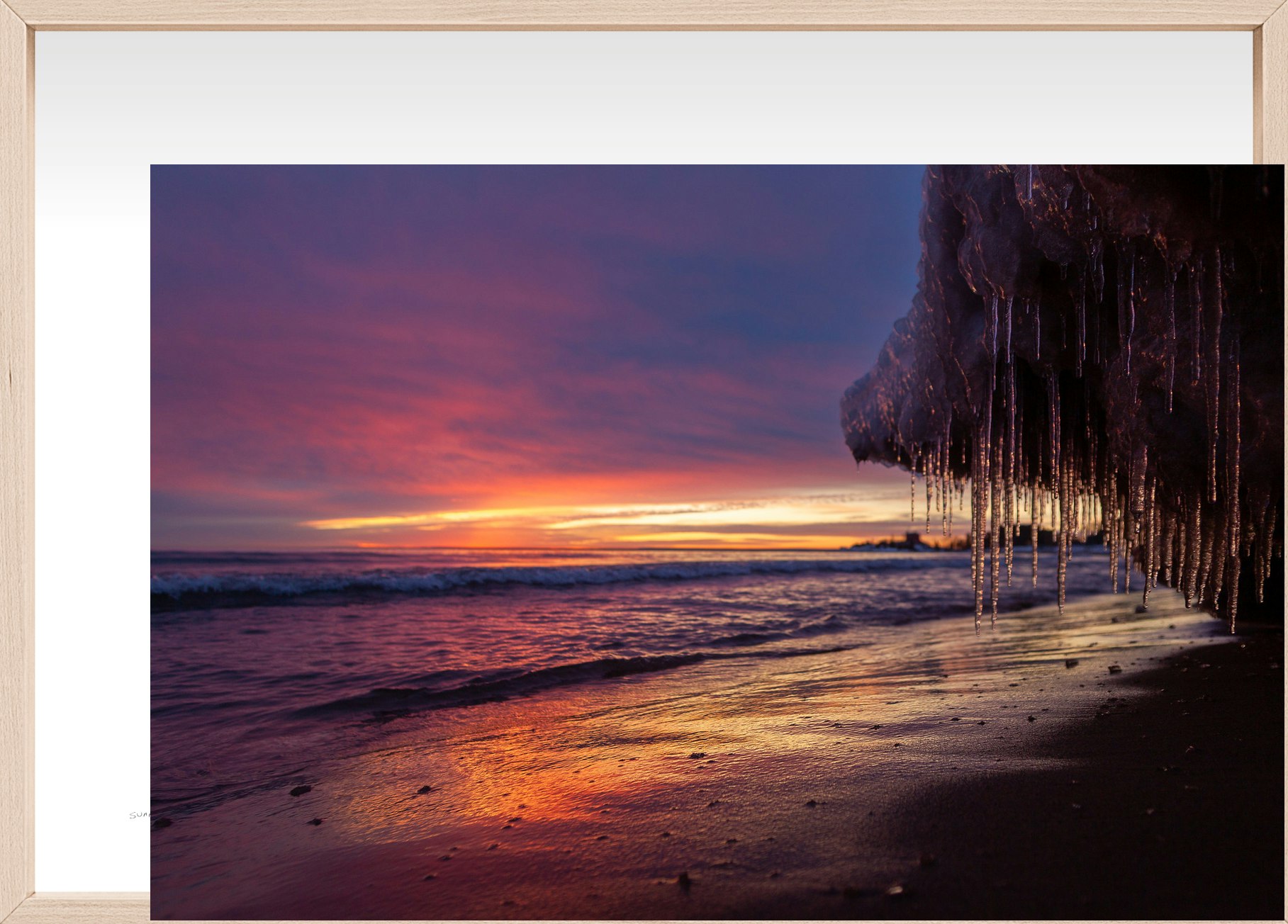Click the top-left mitered corner of the frame
Image resolution: width=1288 pixels, height=924 pixels.
pos(17,16)
